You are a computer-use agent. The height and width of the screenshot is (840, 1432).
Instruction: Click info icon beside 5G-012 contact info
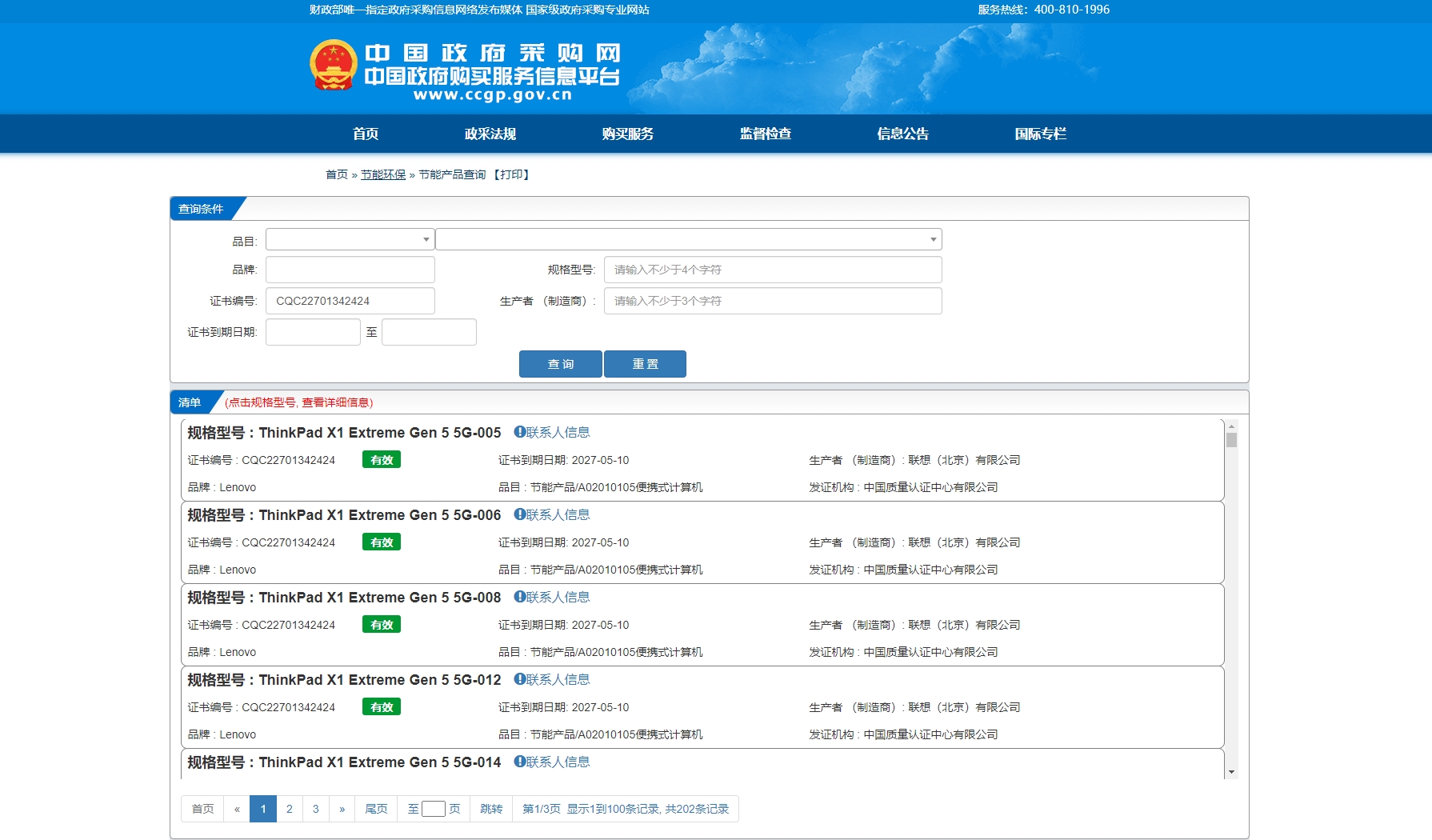point(519,679)
